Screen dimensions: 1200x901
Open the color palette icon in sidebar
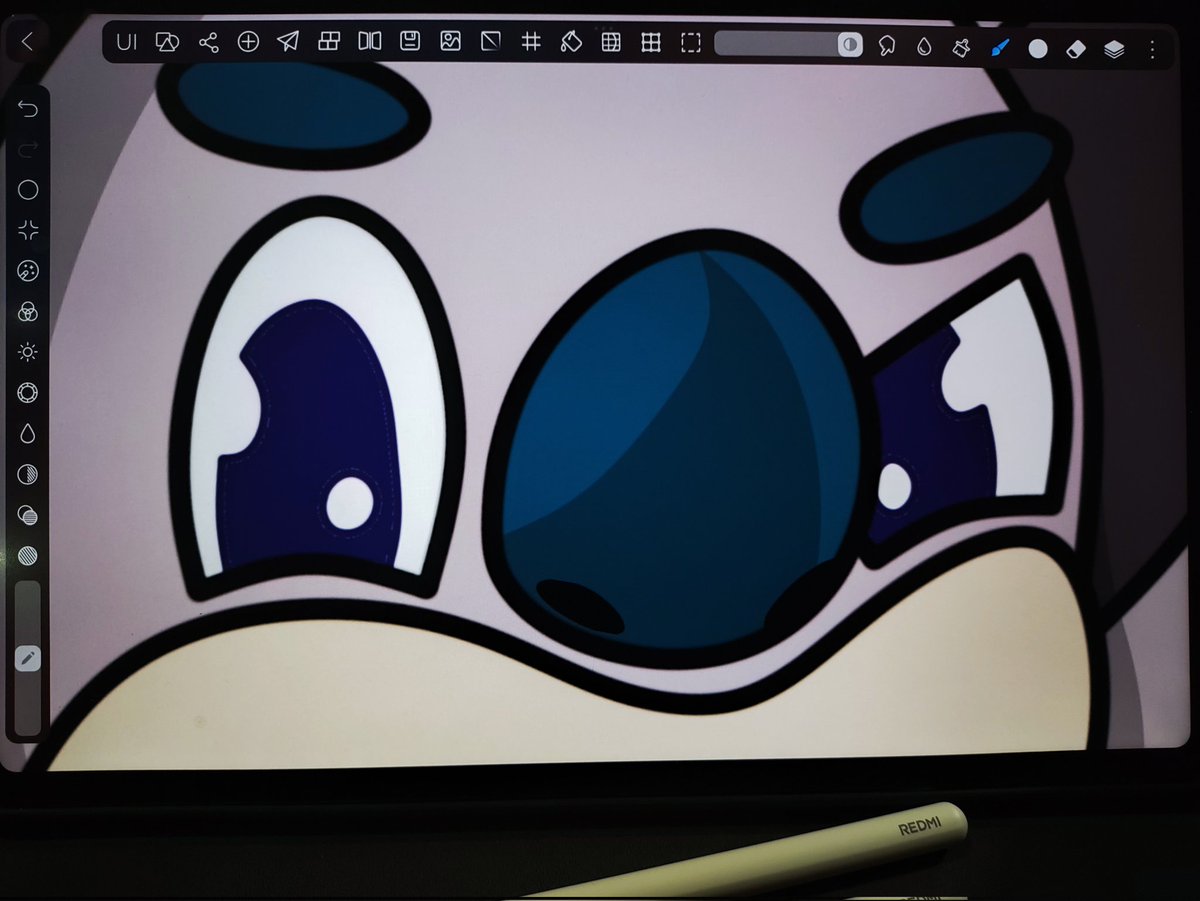[x=28, y=271]
